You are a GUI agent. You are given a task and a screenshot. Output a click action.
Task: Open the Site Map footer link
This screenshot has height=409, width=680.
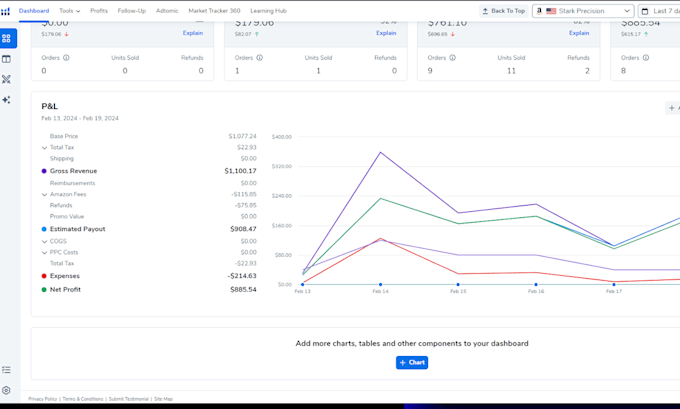tap(163, 399)
